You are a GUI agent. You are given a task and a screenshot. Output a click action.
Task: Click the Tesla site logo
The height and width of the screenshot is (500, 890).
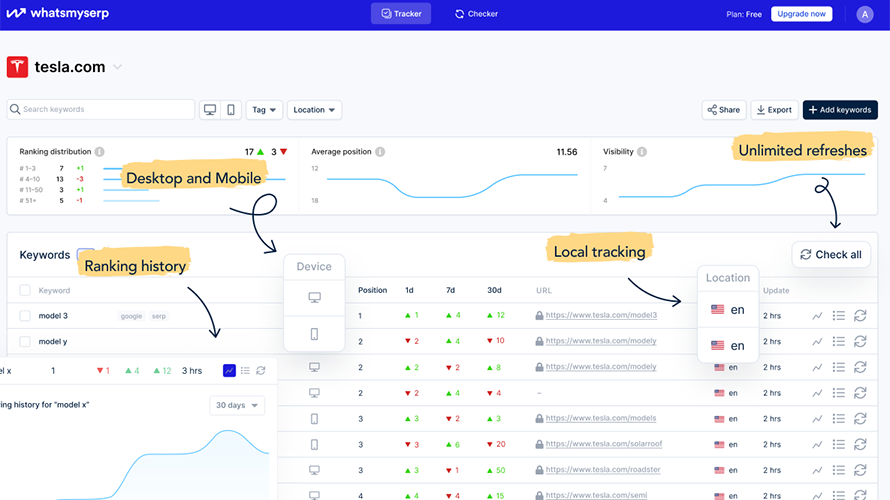17,66
